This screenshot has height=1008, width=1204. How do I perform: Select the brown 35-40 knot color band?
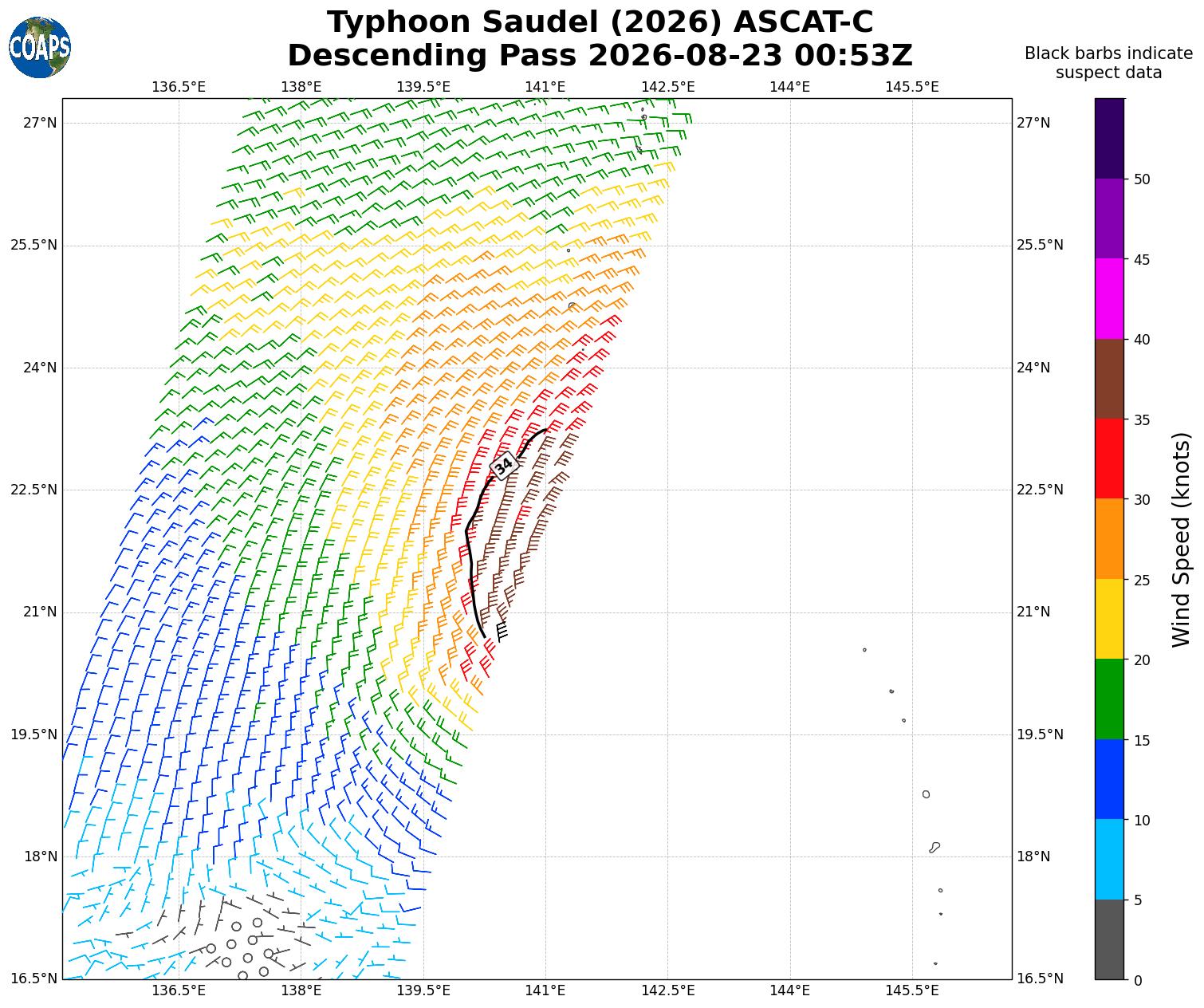point(1109,379)
